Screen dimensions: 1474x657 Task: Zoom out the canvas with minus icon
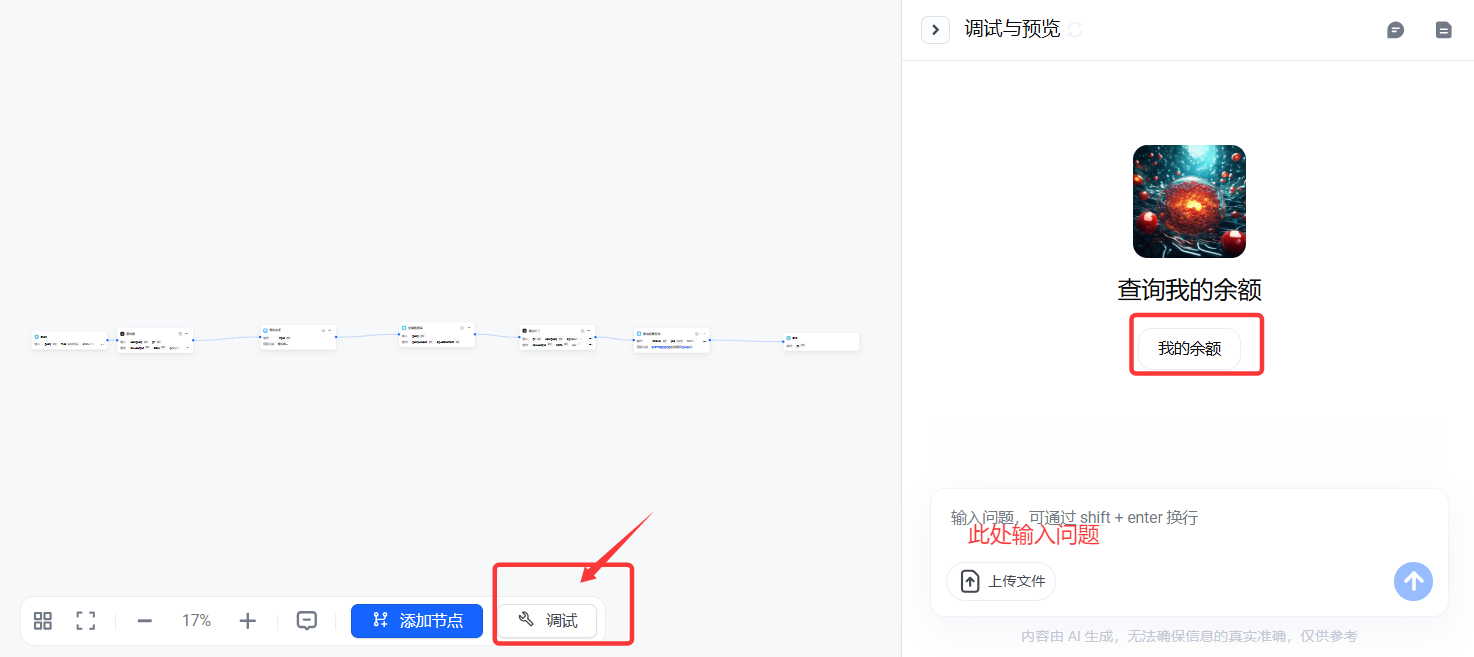tap(145, 621)
